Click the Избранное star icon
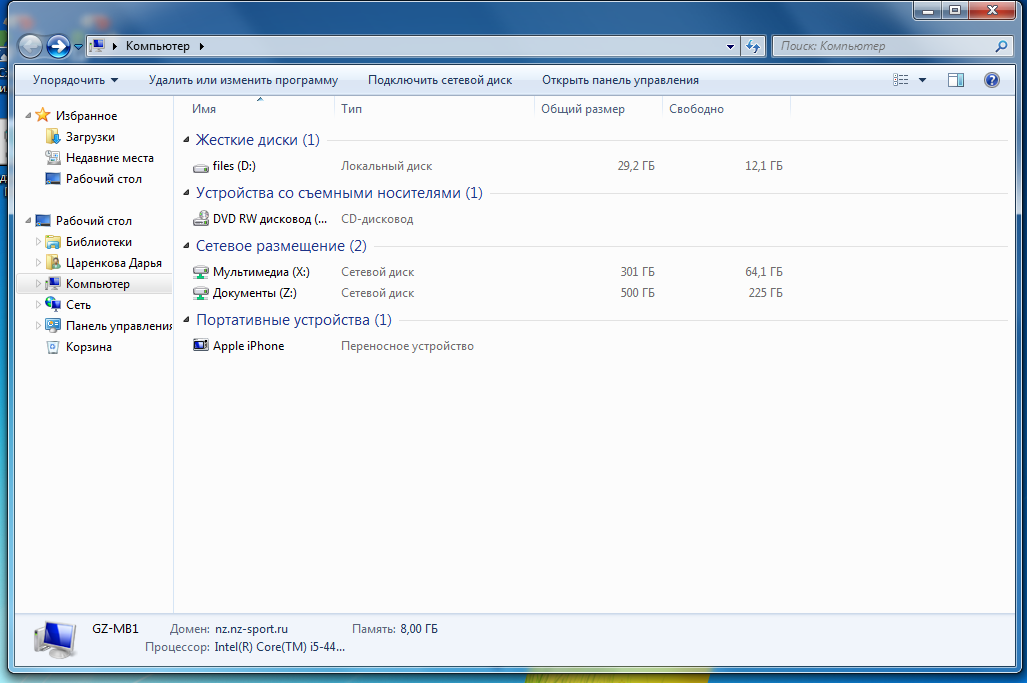1027x683 pixels. 43,115
